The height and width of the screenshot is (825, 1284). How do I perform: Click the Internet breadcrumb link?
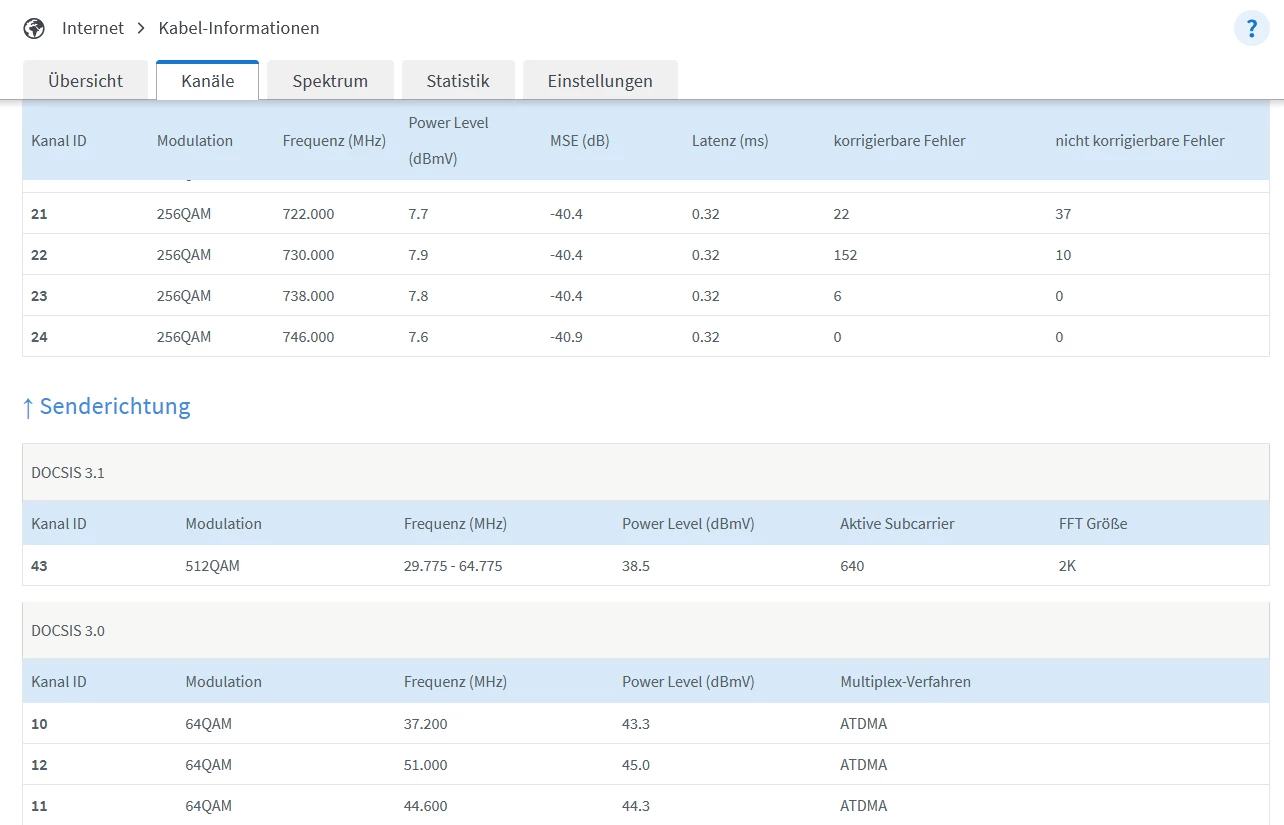[92, 28]
